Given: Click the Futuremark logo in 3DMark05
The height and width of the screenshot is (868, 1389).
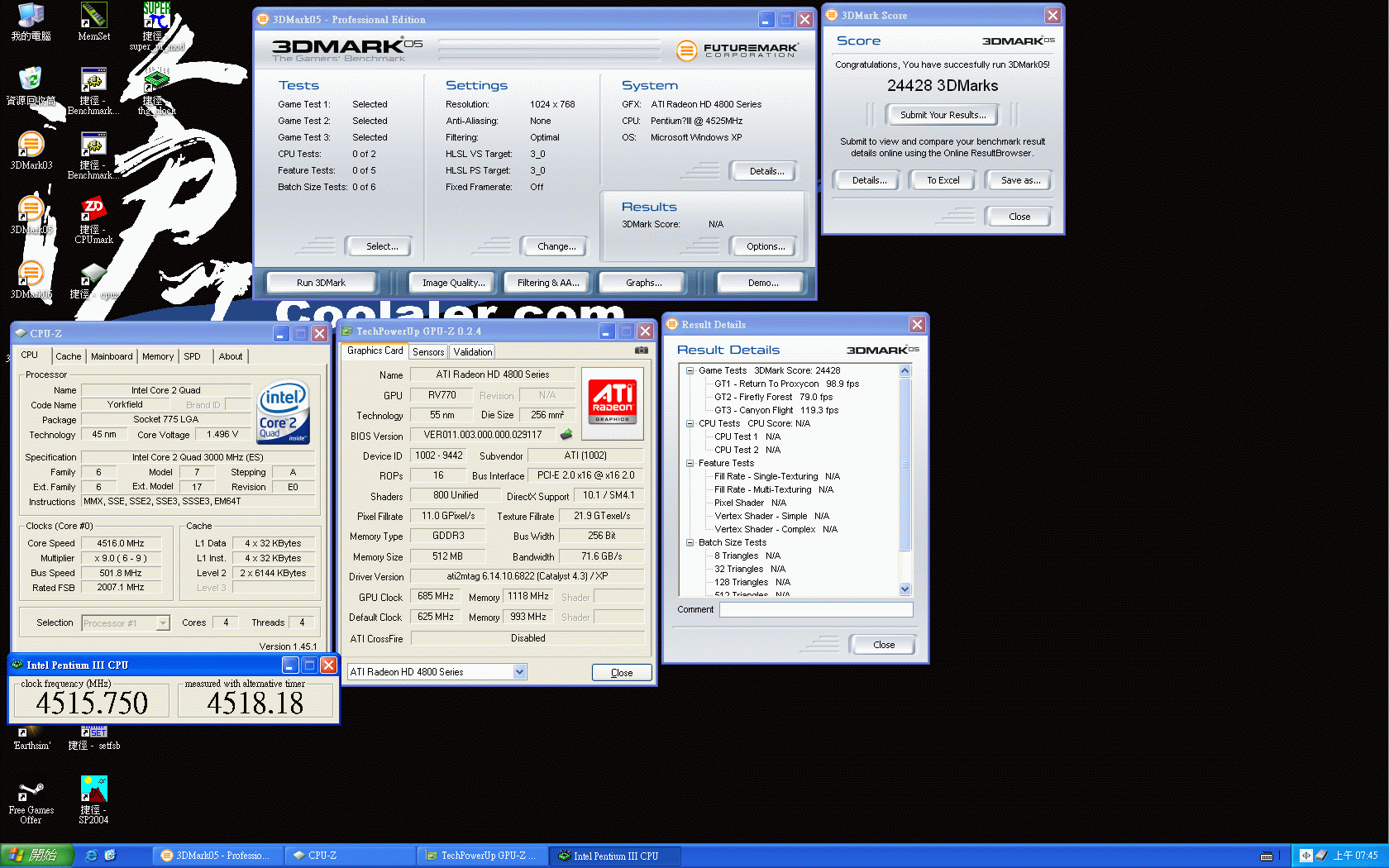Looking at the screenshot, I should (x=737, y=50).
